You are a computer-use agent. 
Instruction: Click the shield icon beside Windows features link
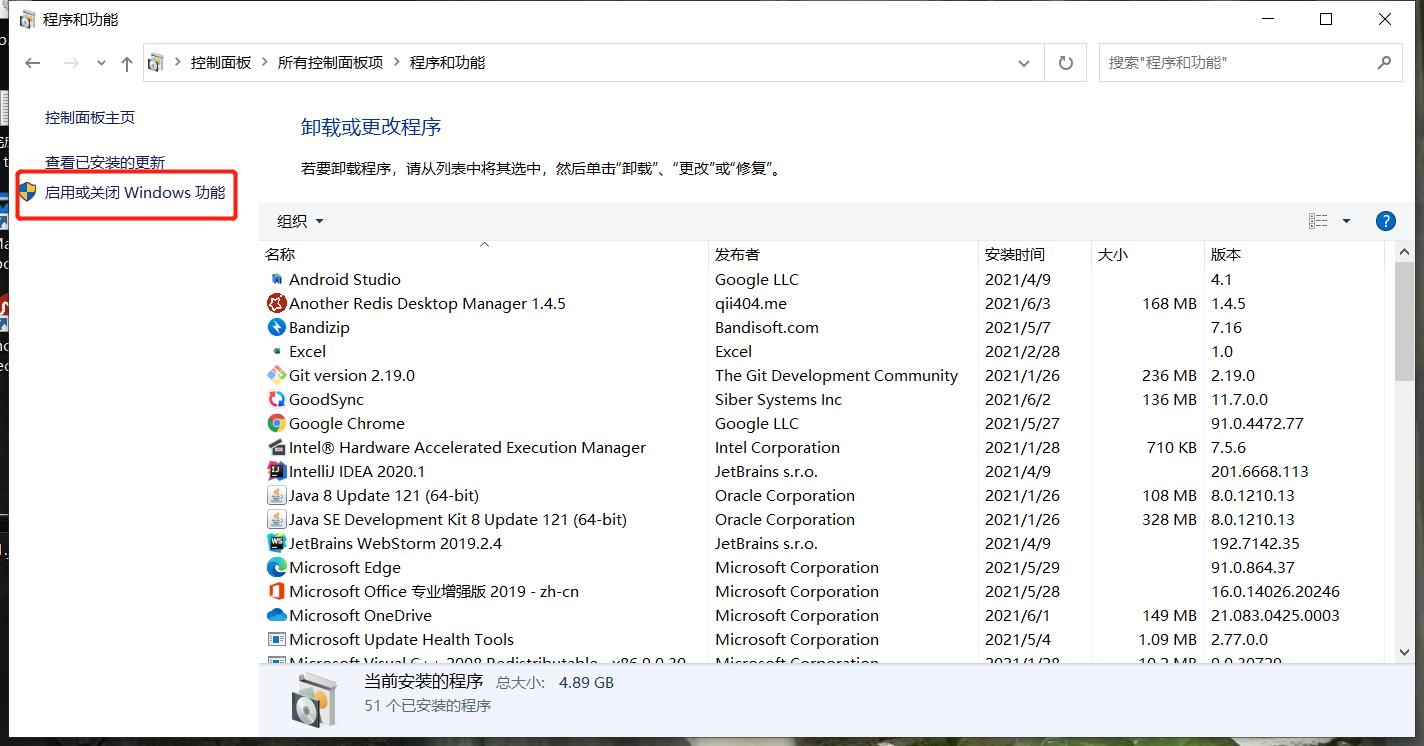[28, 192]
